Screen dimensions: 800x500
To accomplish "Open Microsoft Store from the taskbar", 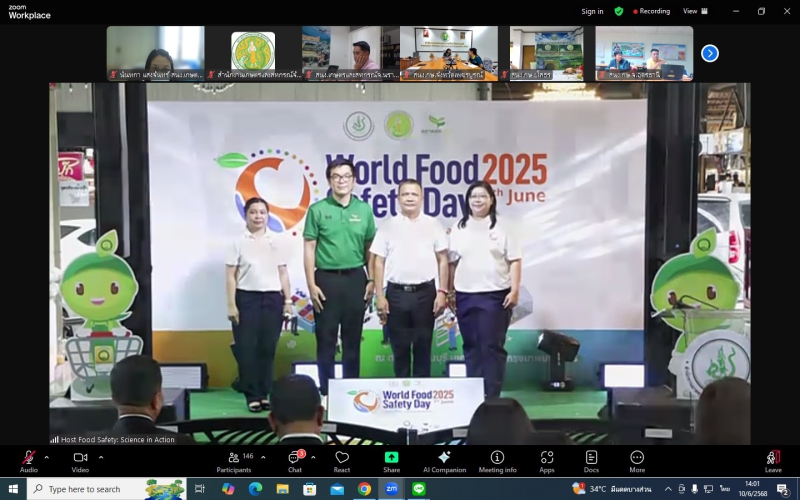I will [x=310, y=489].
